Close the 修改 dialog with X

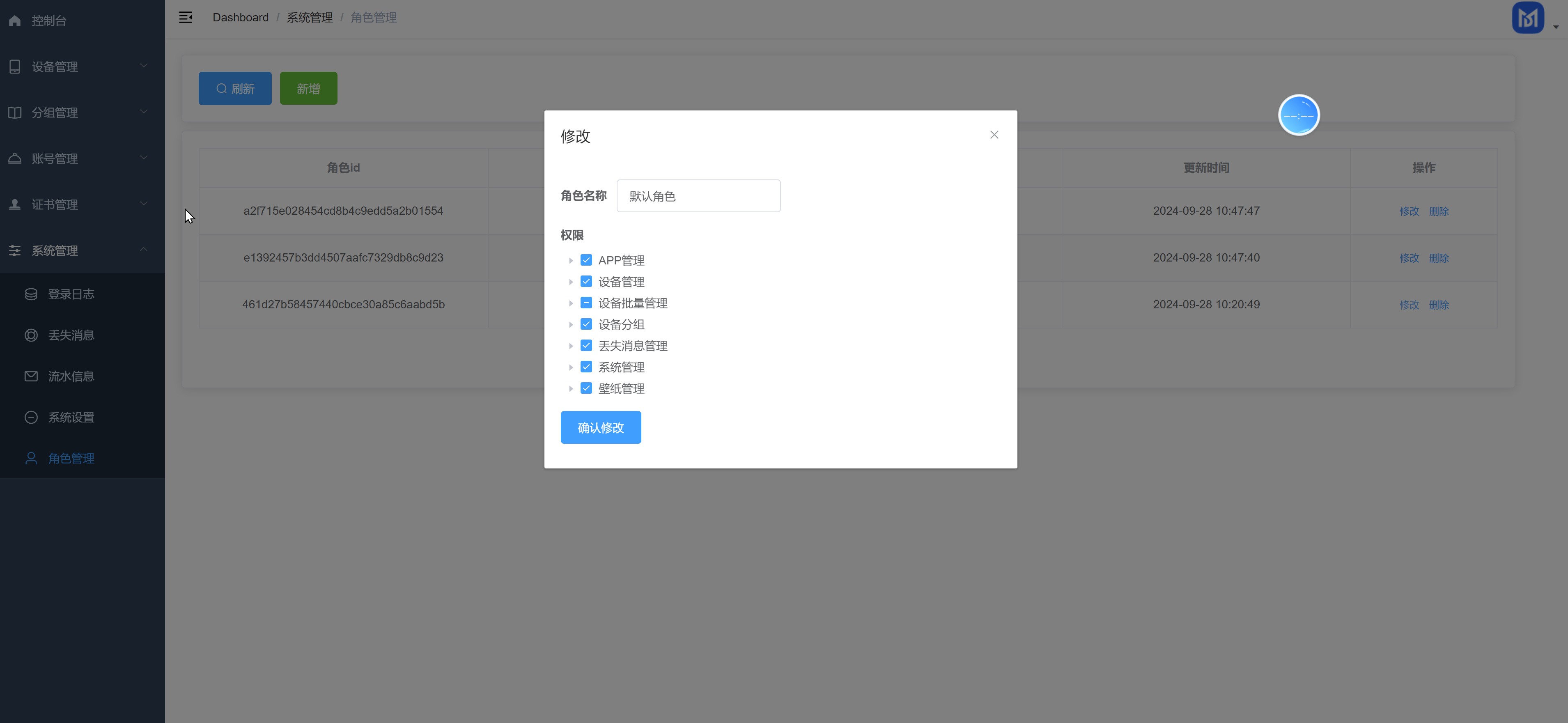994,135
